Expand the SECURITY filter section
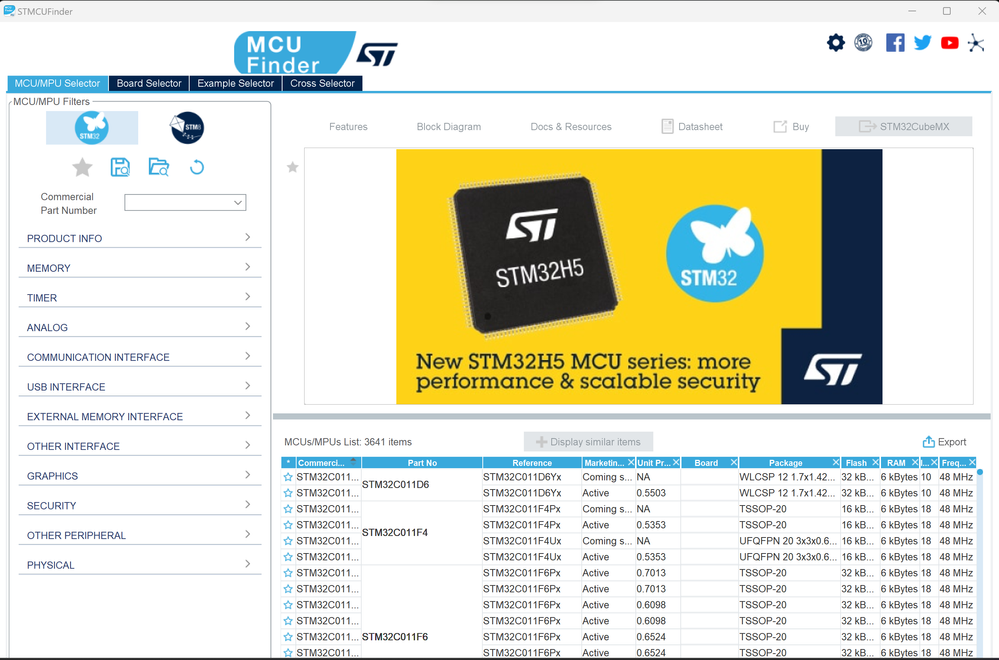 click(140, 506)
